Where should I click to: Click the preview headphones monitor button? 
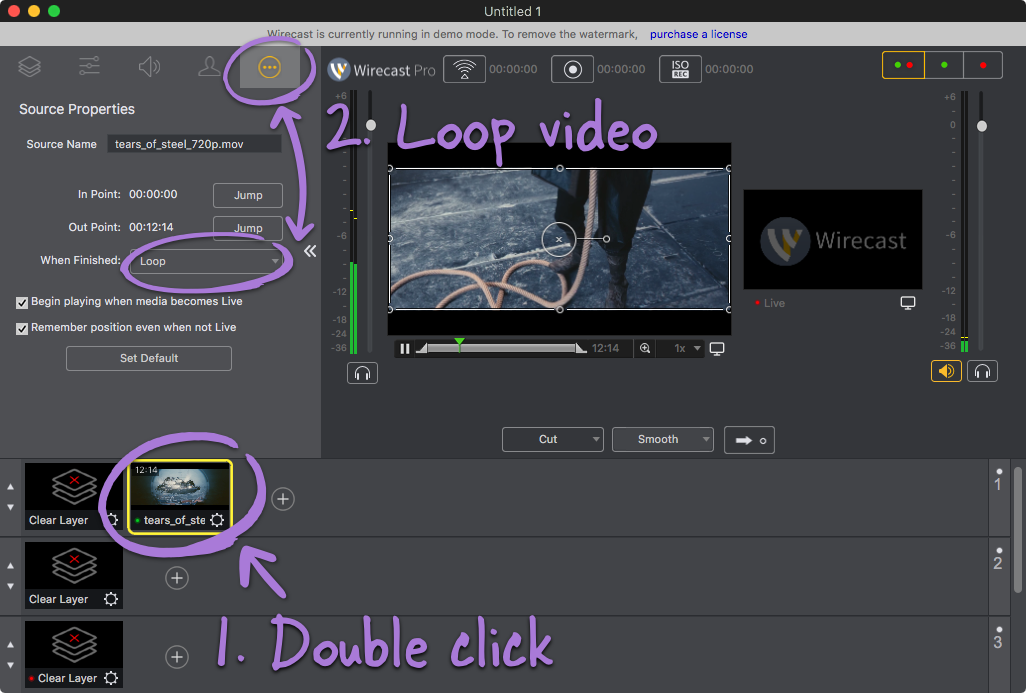click(363, 373)
